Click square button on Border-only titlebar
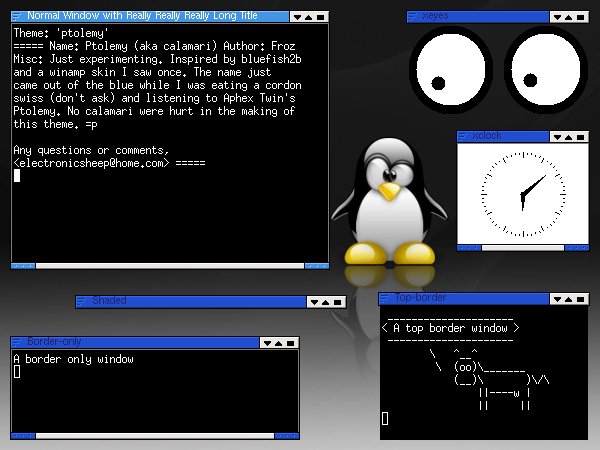 pyautogui.click(x=291, y=343)
